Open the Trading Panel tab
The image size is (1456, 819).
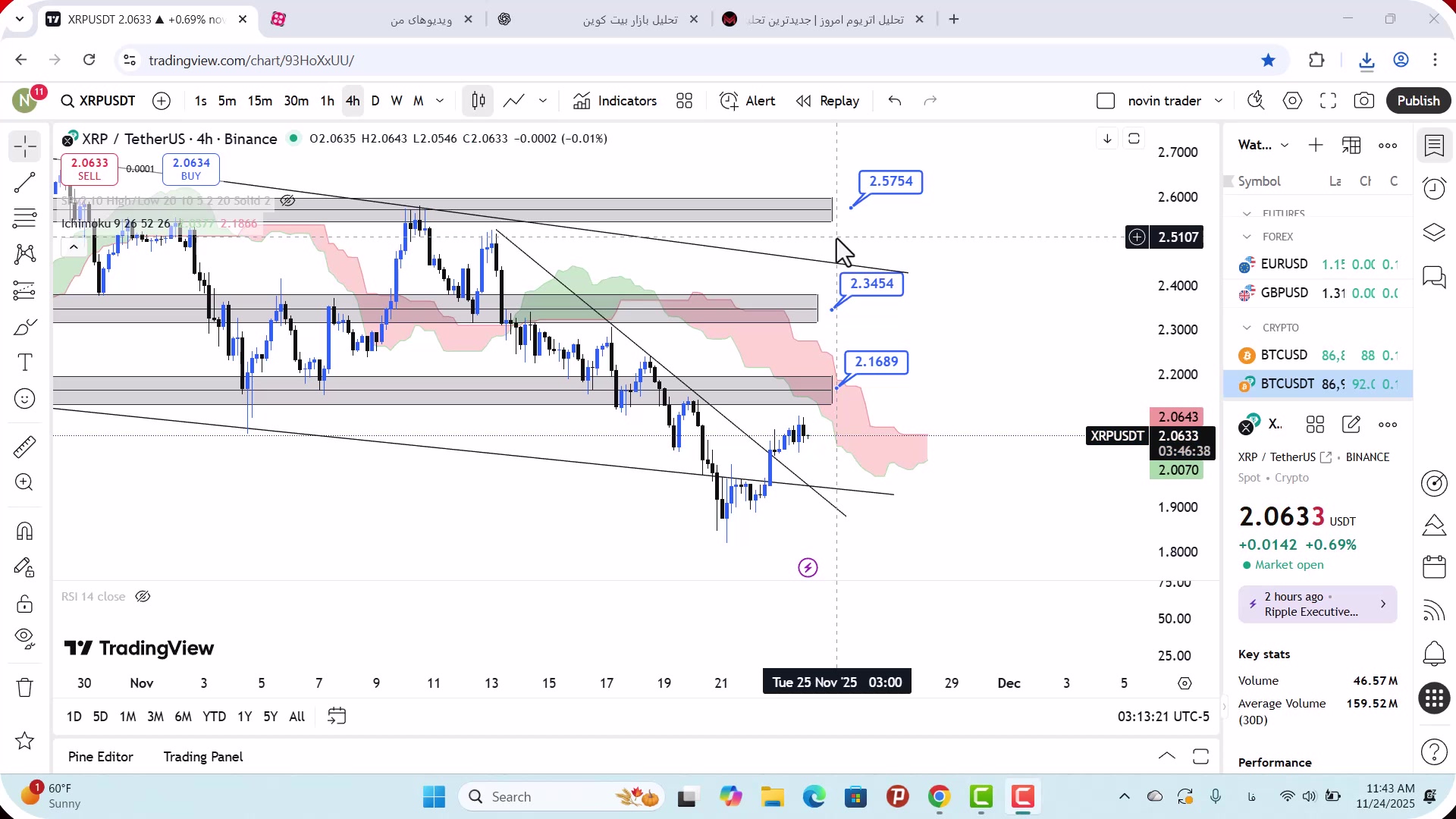203,757
